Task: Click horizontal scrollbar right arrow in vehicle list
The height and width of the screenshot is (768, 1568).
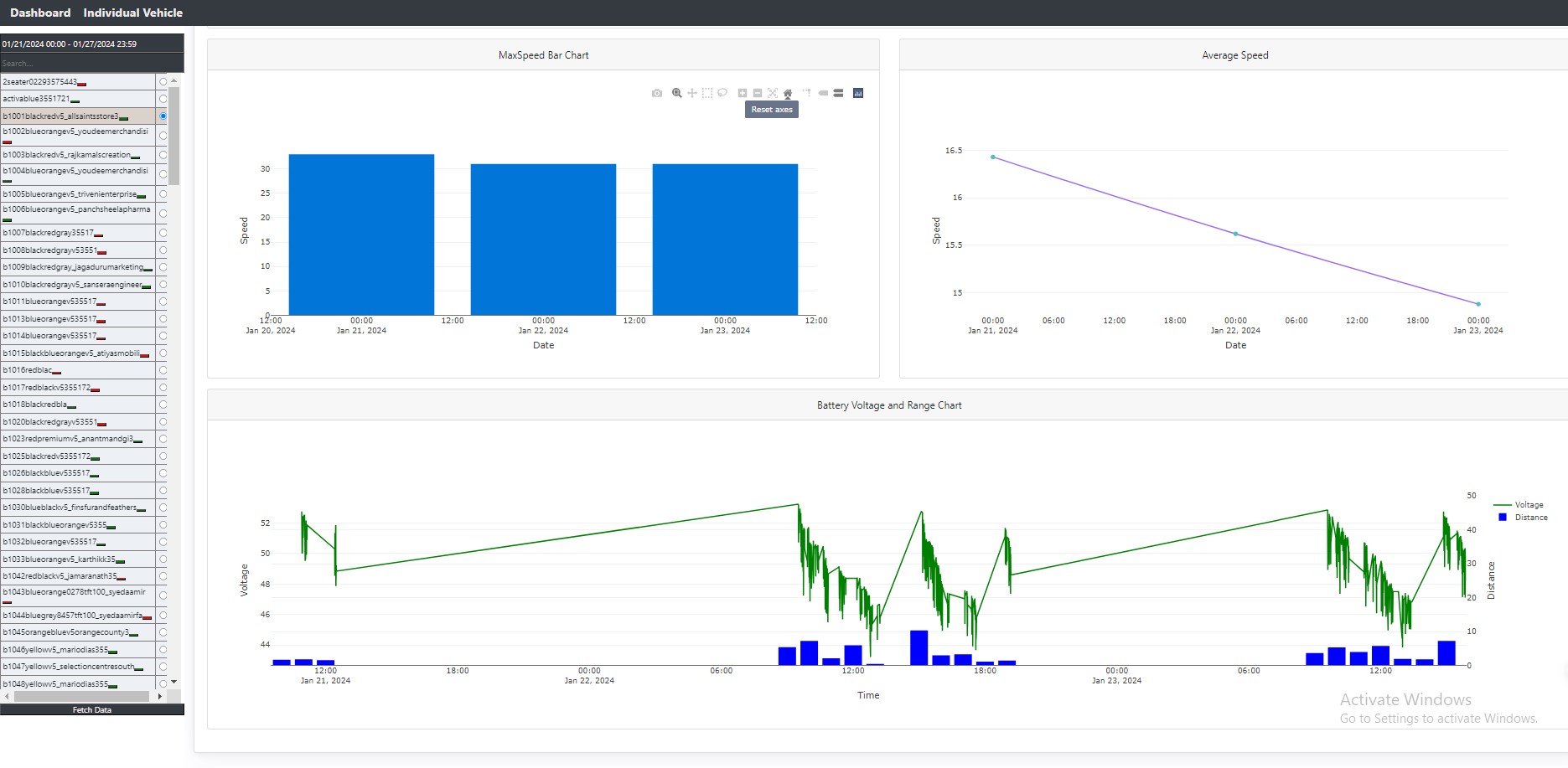Action: (x=159, y=696)
